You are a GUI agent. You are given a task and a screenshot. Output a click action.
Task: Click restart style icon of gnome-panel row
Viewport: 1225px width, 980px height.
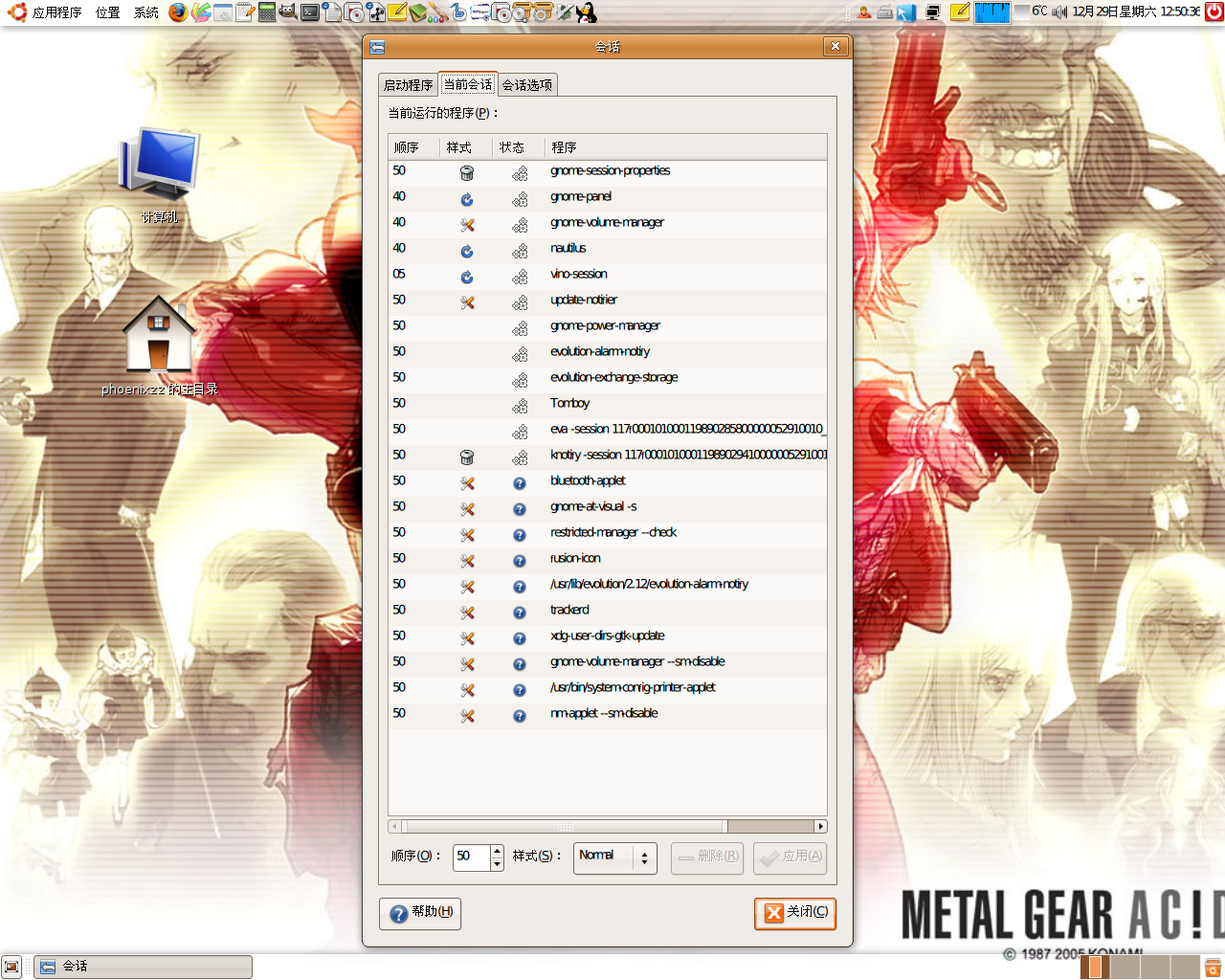click(467, 199)
